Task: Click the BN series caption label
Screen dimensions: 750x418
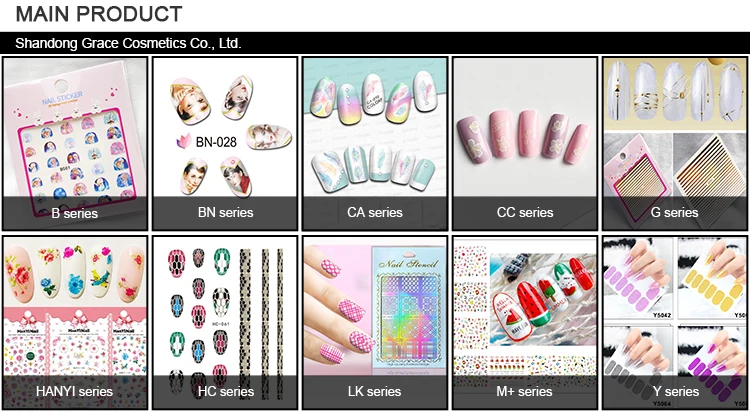Action: pos(225,213)
